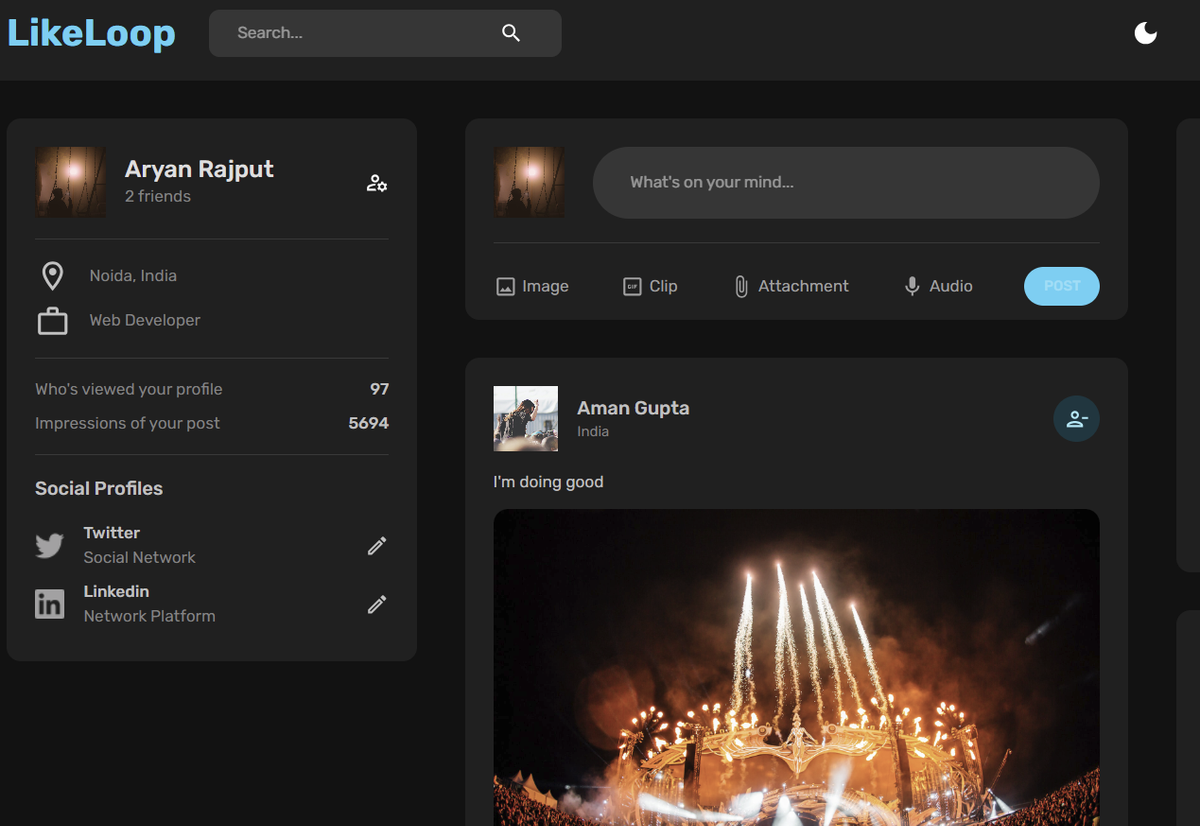
Task: Click the "Network Platform" text
Action: [x=150, y=616]
